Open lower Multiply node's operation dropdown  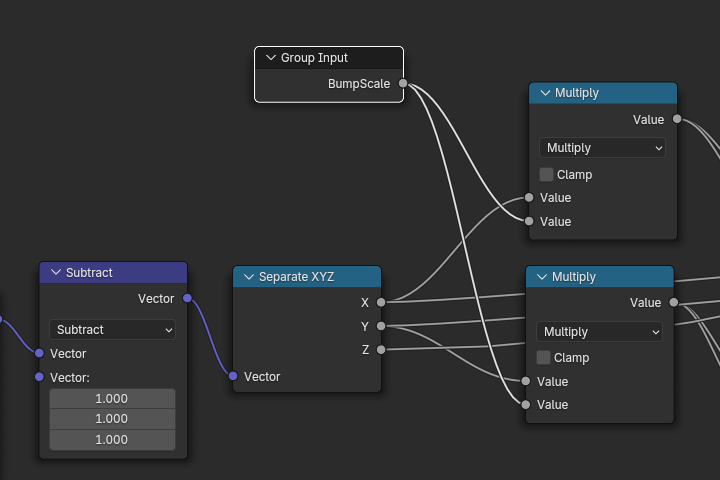tap(599, 332)
